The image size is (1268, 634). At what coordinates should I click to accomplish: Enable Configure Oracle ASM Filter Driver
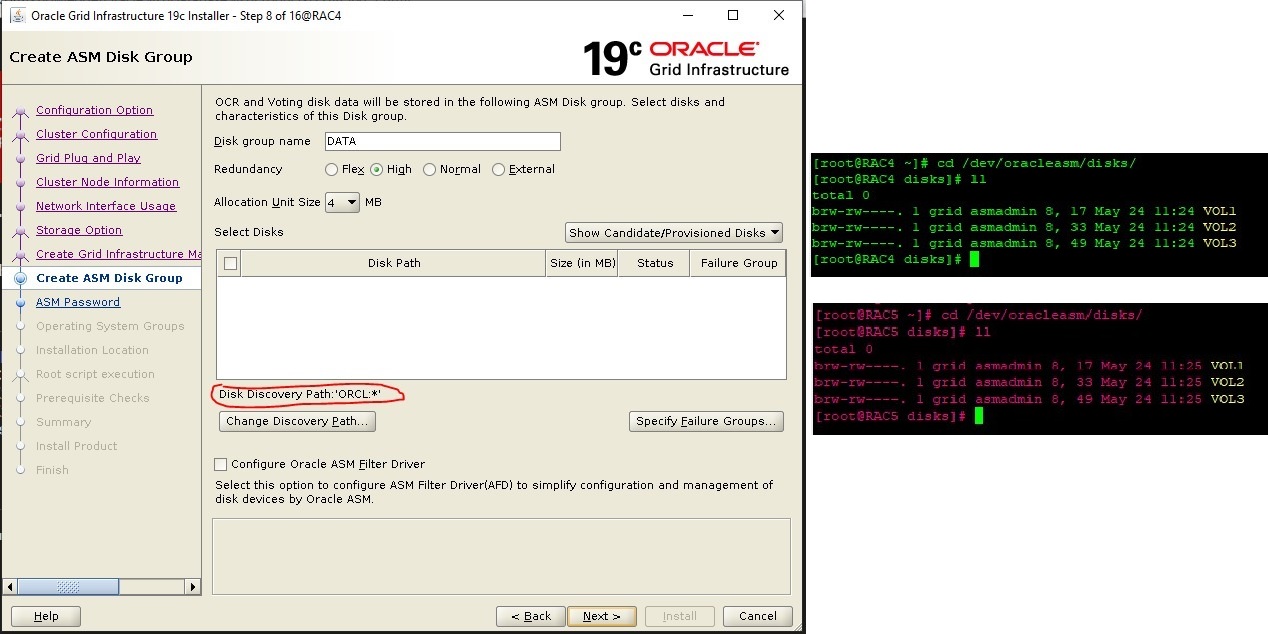(x=221, y=465)
